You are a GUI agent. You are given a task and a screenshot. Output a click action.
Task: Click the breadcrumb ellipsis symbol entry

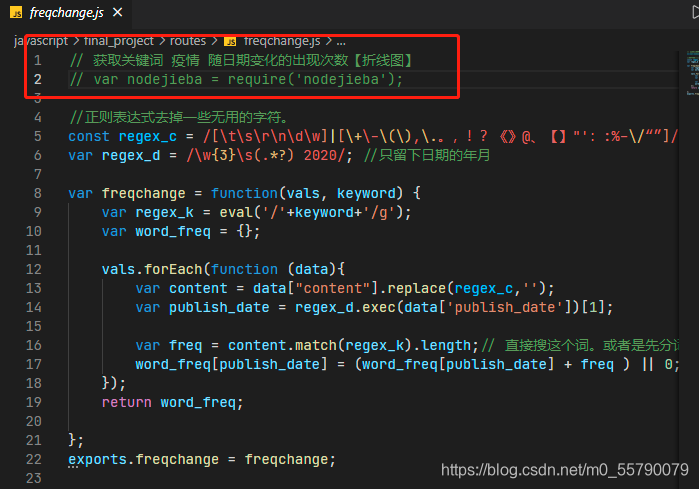coord(341,41)
